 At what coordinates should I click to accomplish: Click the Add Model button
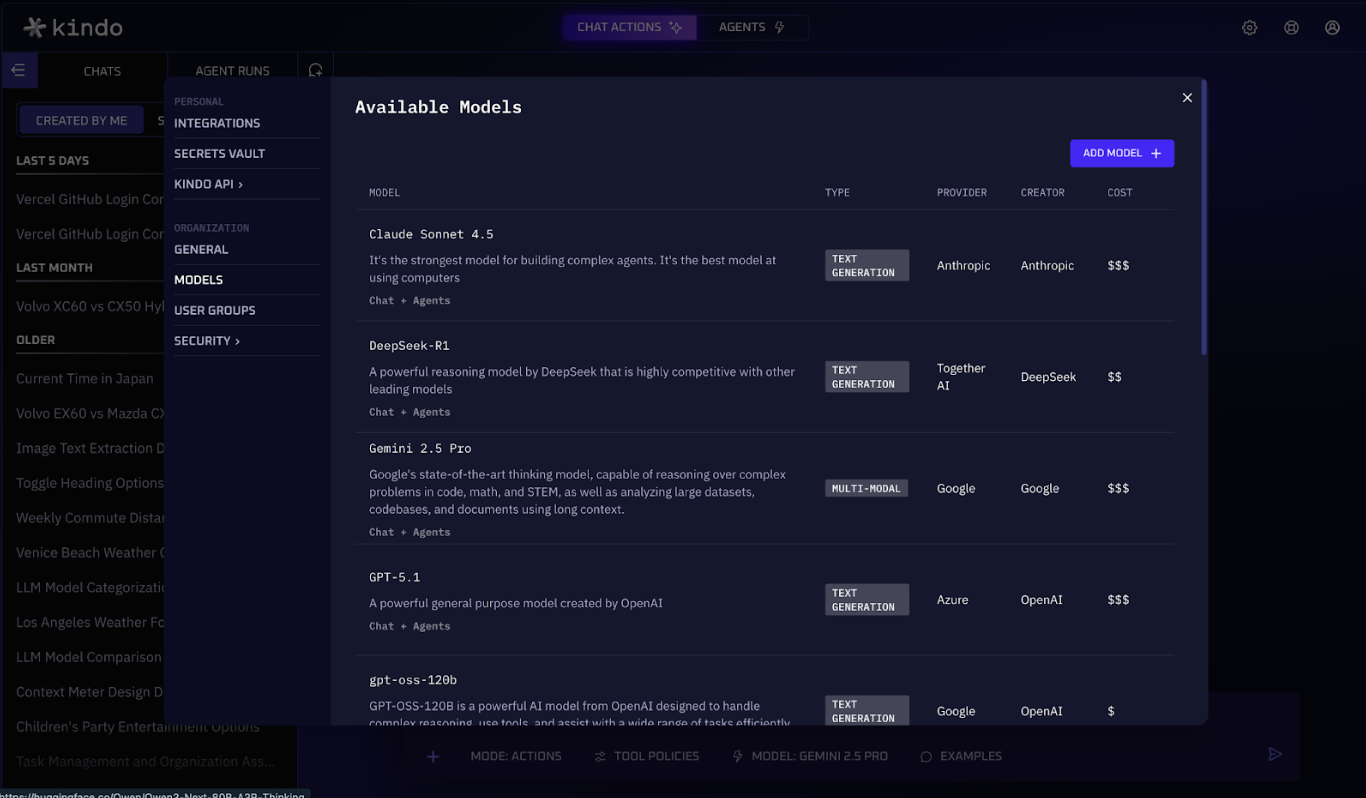tap(1122, 153)
